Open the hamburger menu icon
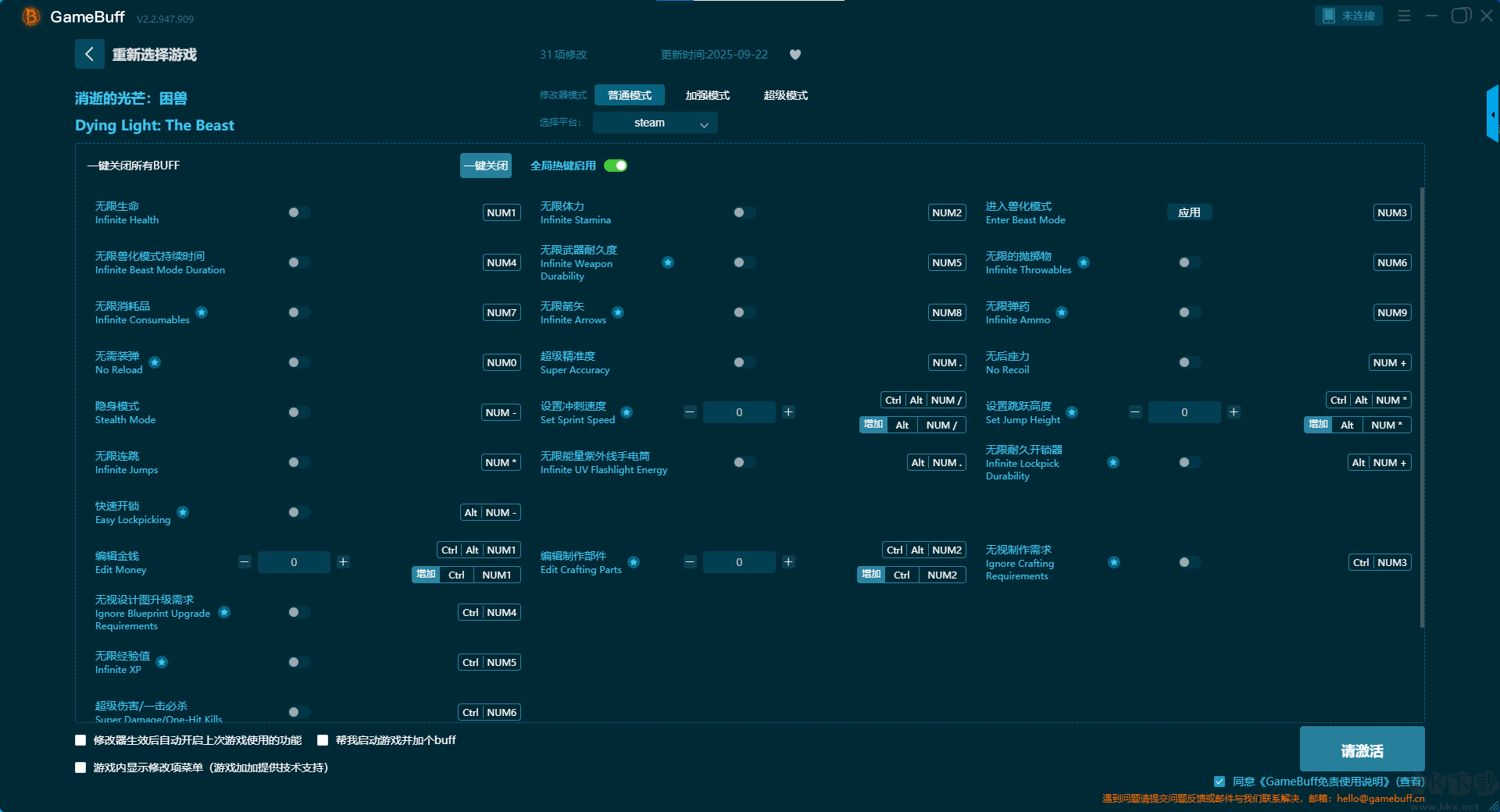The height and width of the screenshot is (812, 1500). (x=1404, y=16)
